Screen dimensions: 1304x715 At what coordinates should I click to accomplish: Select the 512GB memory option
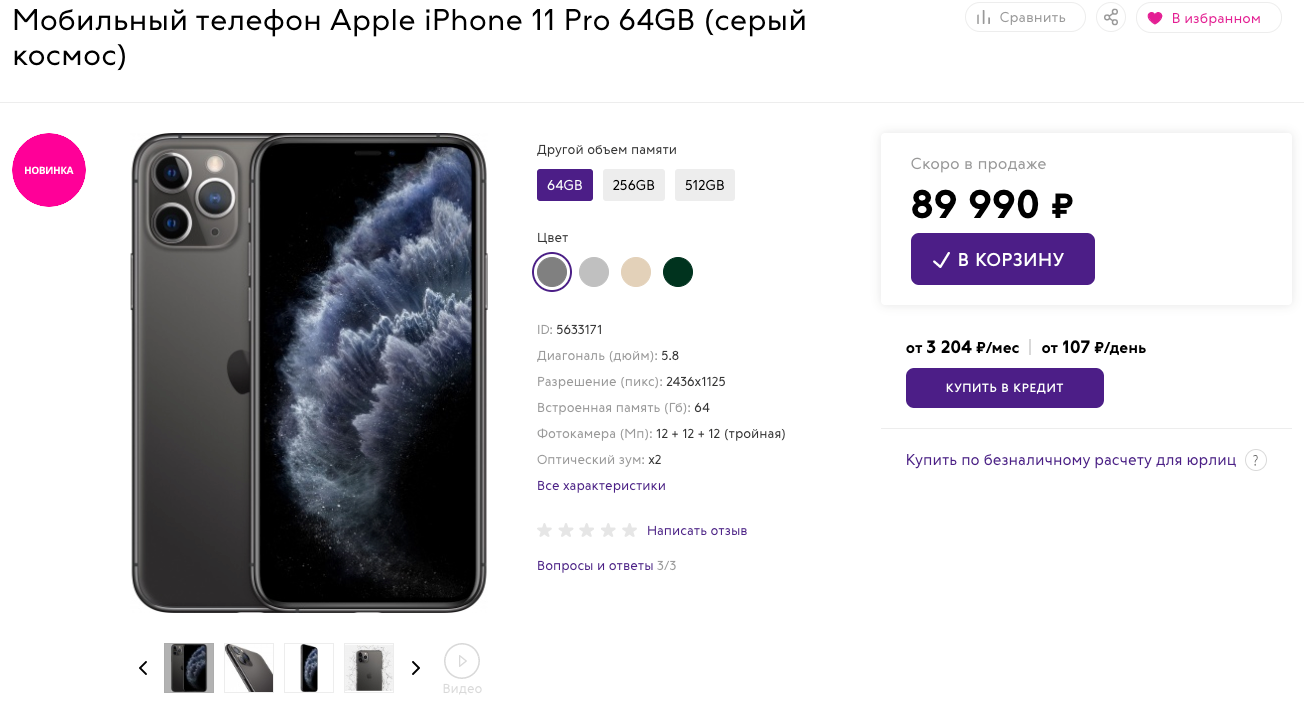coord(704,185)
